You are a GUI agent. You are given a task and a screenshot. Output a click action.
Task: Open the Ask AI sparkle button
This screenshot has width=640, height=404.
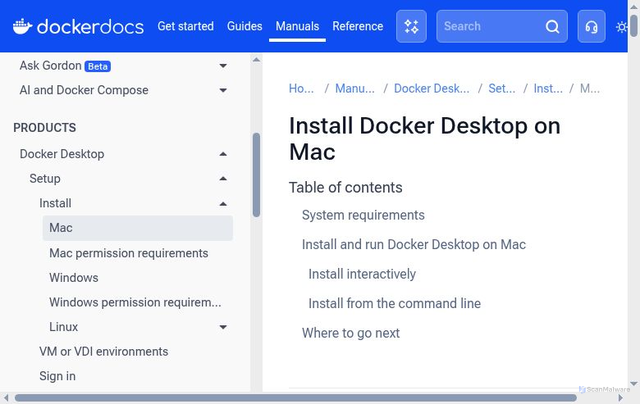pos(411,27)
